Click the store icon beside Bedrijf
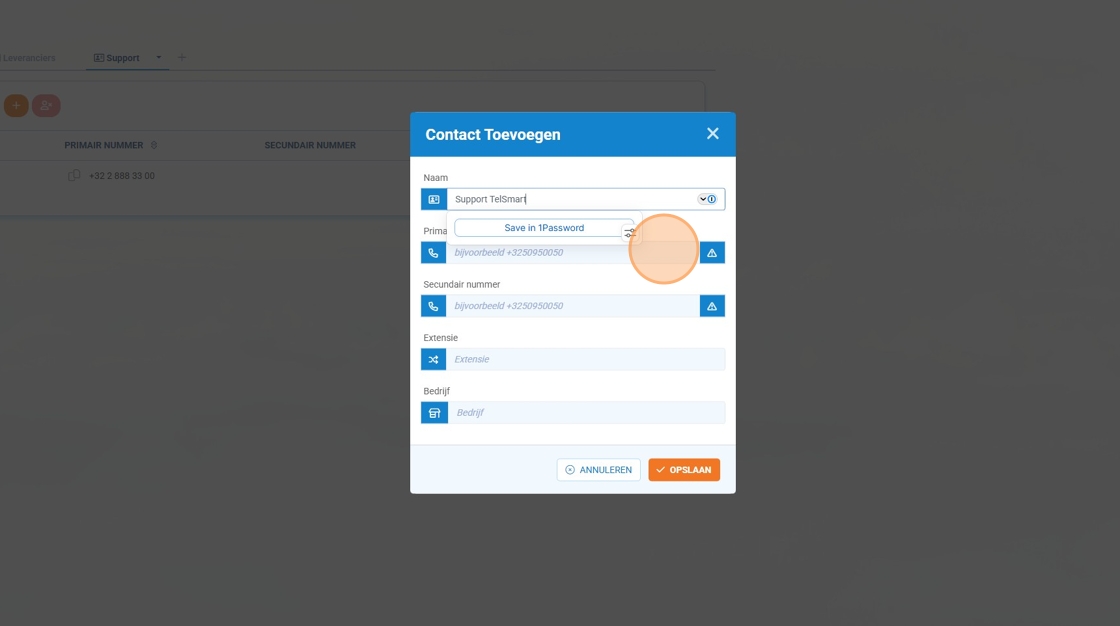This screenshot has height=626, width=1120. coord(434,413)
